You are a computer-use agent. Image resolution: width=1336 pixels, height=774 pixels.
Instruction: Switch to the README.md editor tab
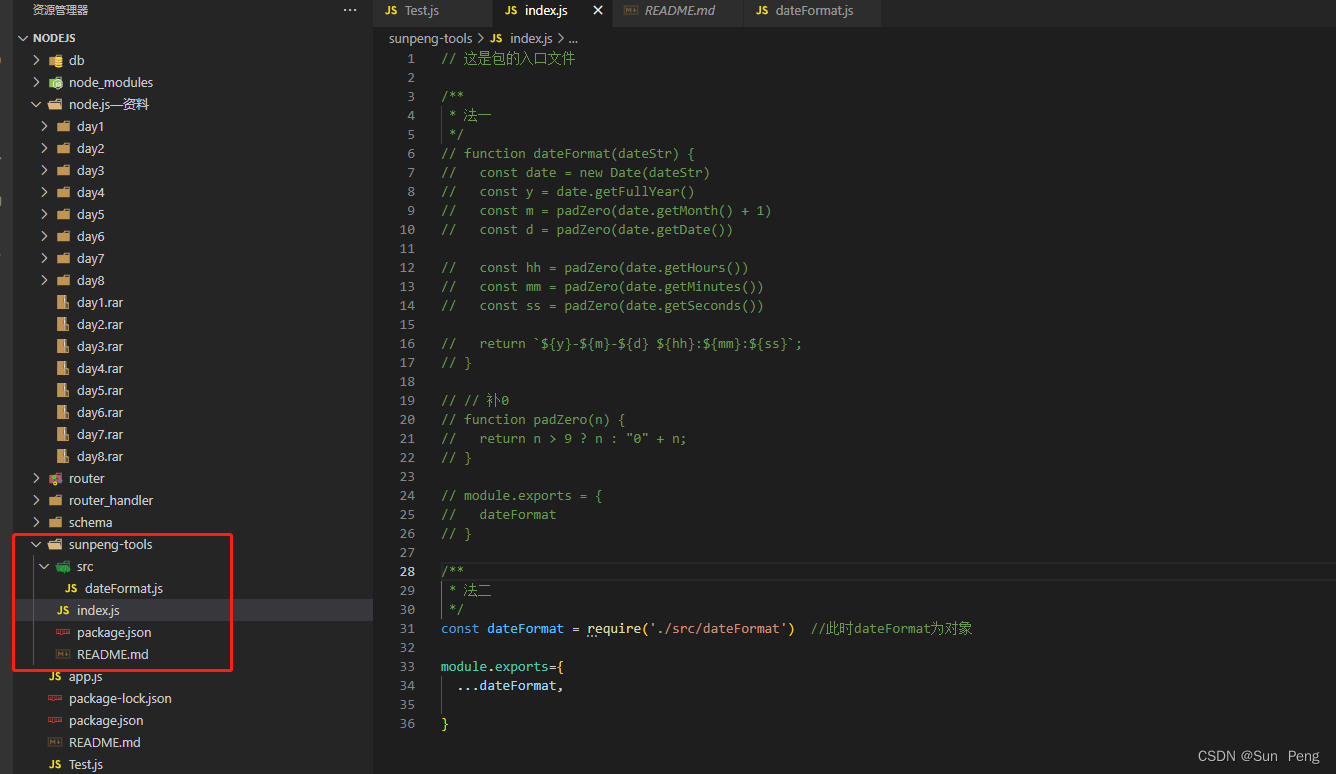click(x=680, y=11)
